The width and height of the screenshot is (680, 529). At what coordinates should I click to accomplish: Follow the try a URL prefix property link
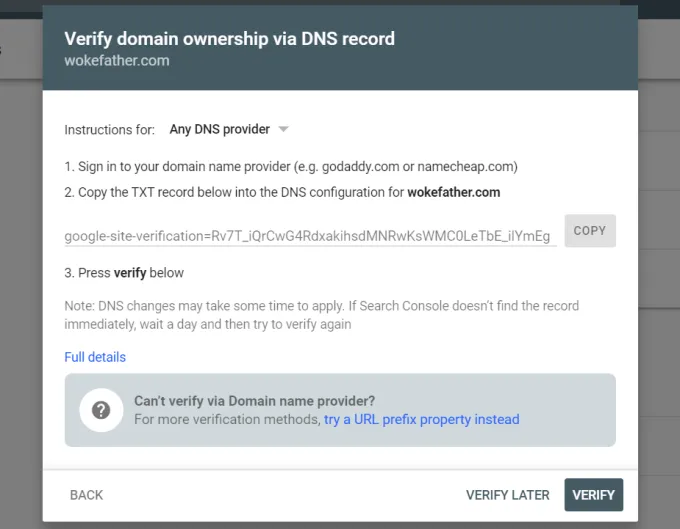pyautogui.click(x=421, y=419)
